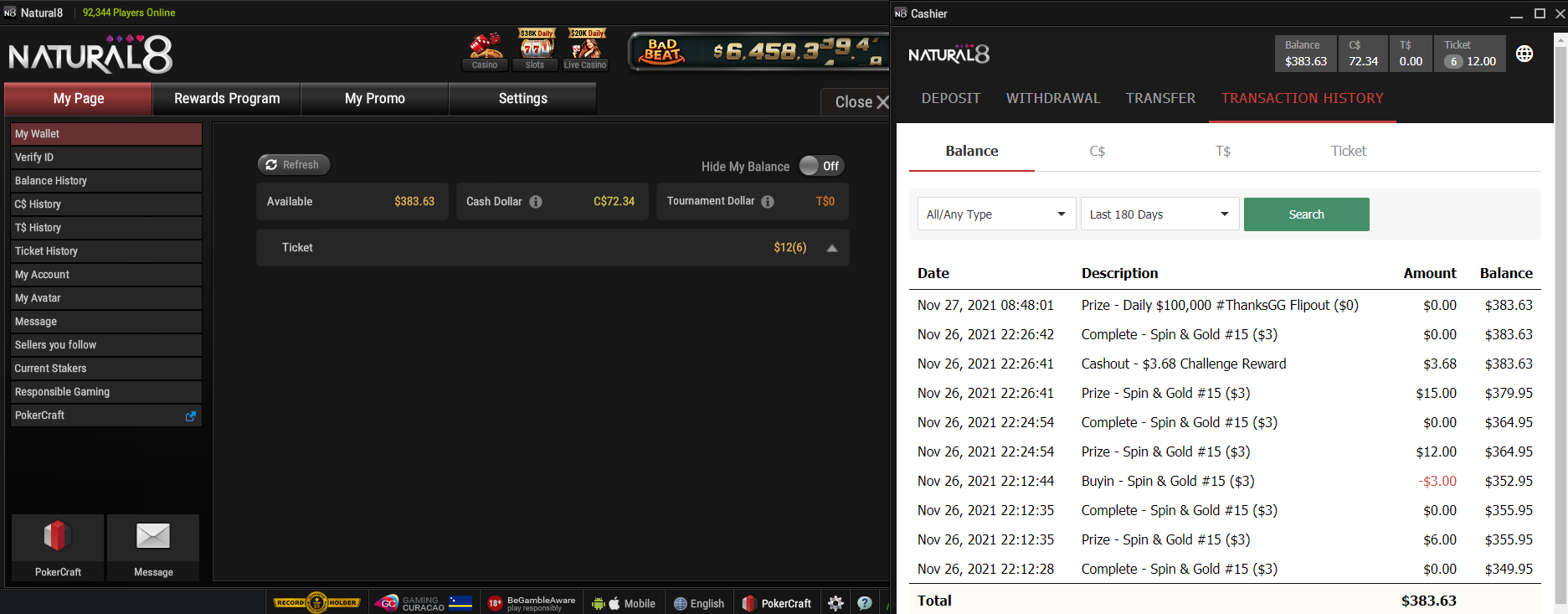Select the Balance history sub-tab

click(972, 152)
